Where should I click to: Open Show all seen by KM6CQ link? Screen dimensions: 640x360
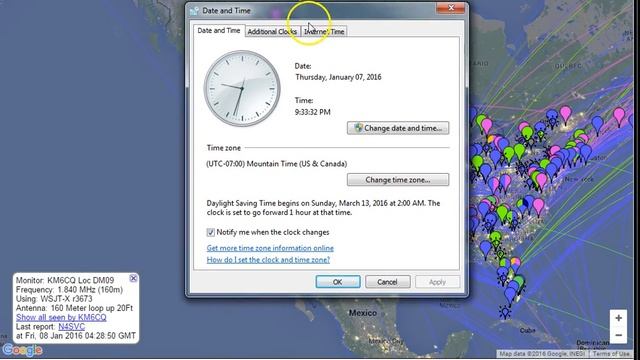pyautogui.click(x=61, y=317)
